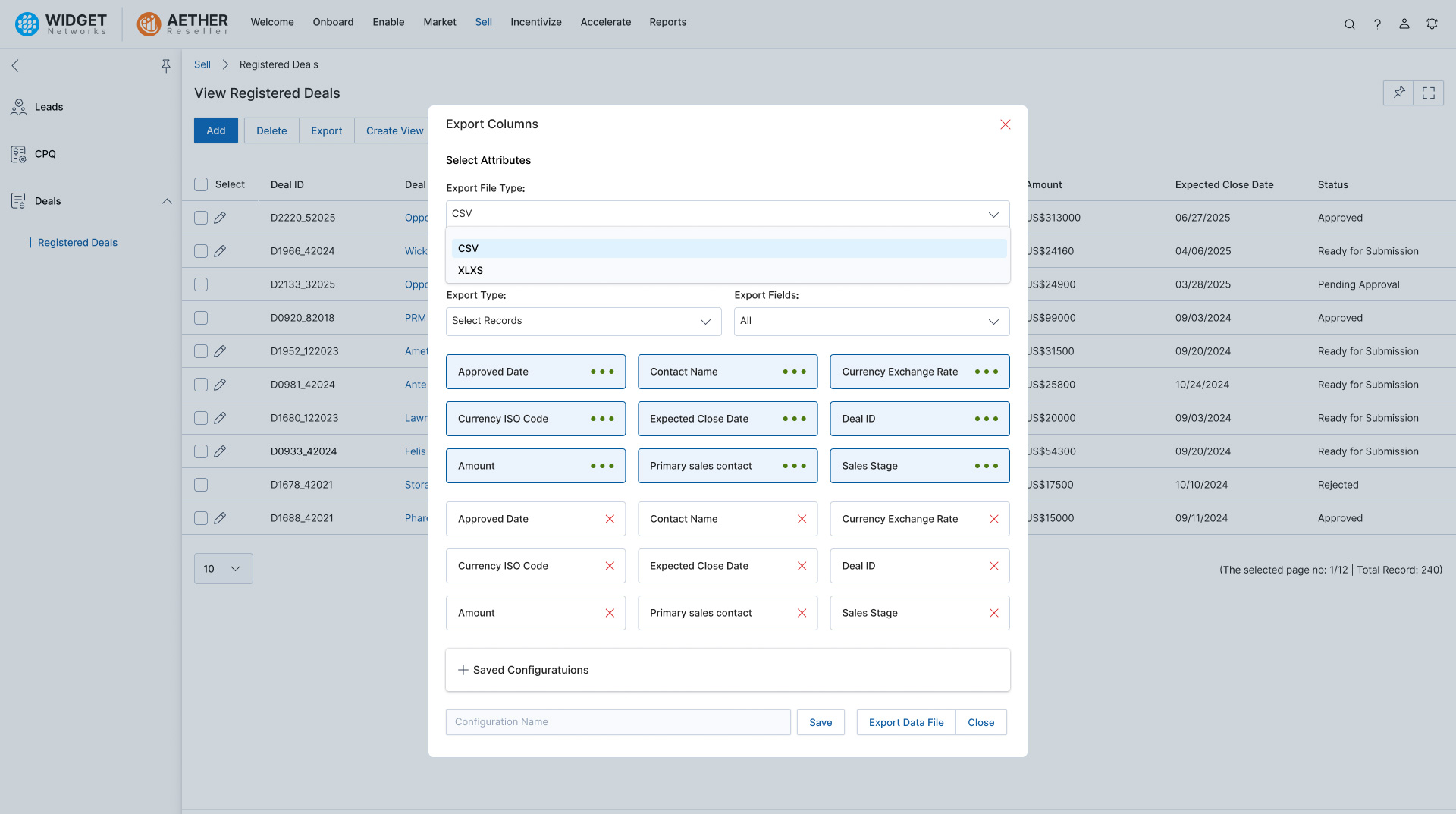
Task: Open the page size 10 dropdown
Action: [x=223, y=569]
